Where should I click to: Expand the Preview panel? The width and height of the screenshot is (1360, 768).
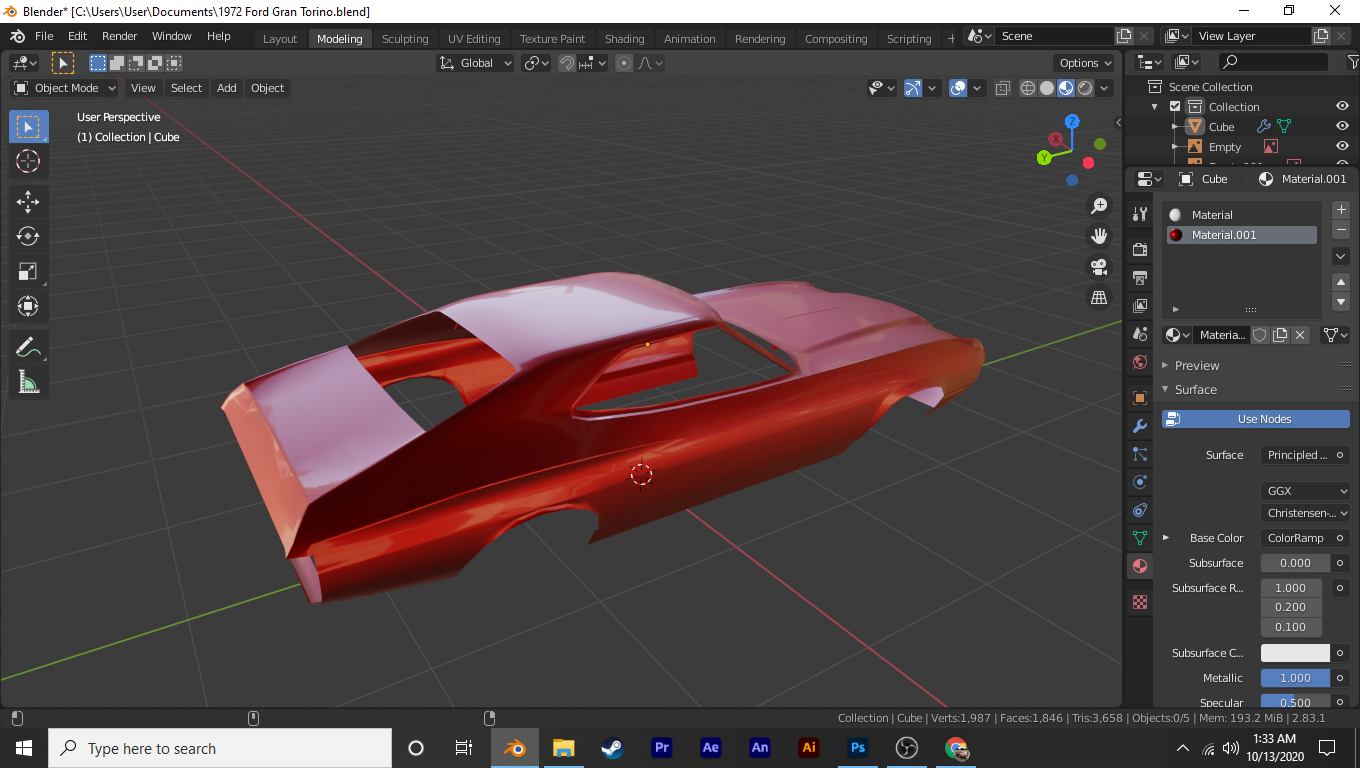pyautogui.click(x=1197, y=365)
